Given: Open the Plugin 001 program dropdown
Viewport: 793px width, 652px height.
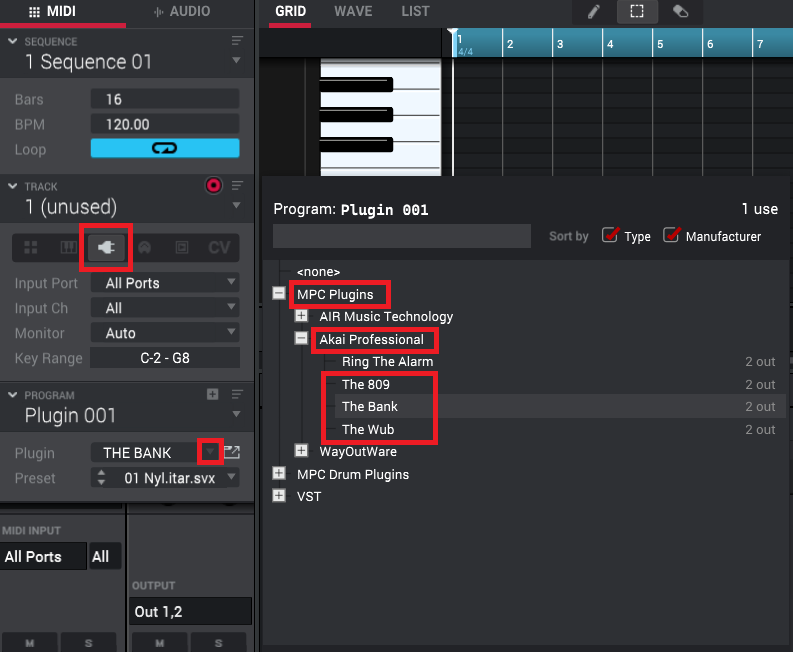Looking at the screenshot, I should (236, 414).
